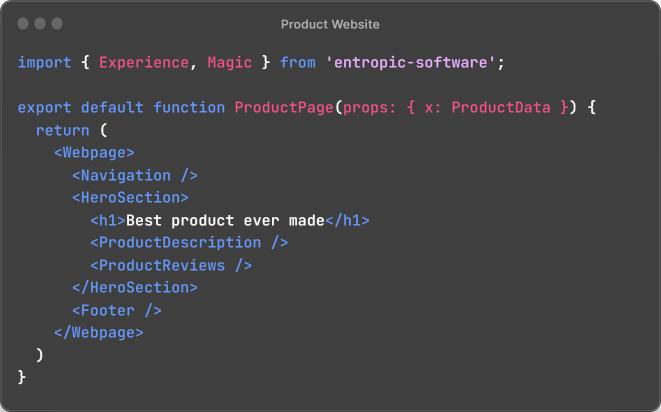Click the "Best product ever made" heading text
Viewport: 661px width, 412px height.
(x=225, y=220)
